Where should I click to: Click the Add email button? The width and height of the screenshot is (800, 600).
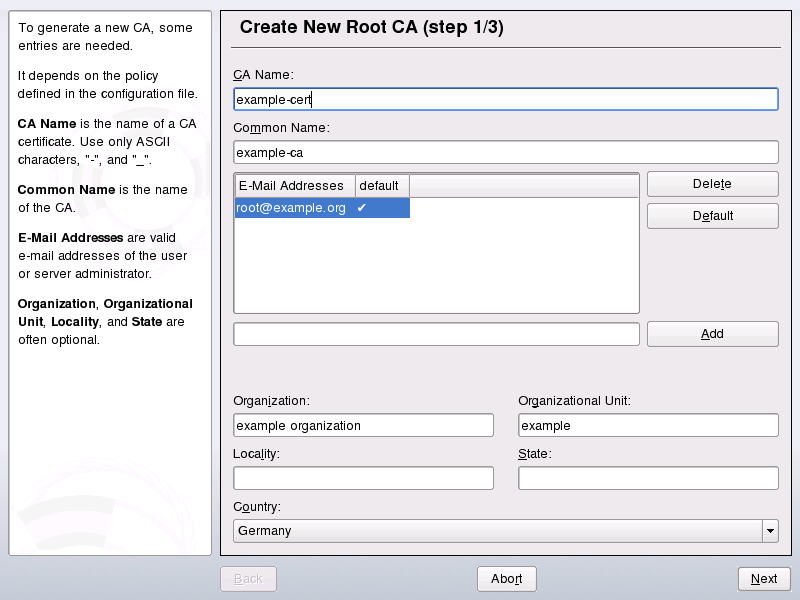click(712, 334)
